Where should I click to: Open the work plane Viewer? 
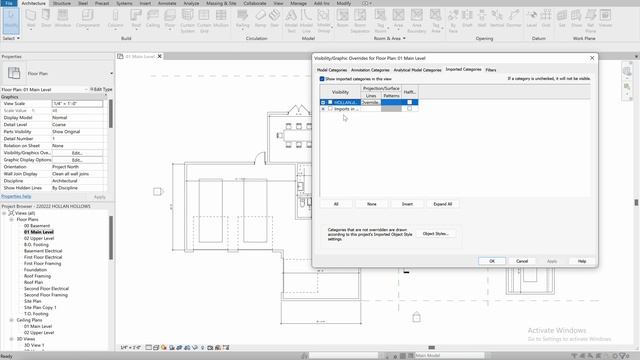point(605,19)
